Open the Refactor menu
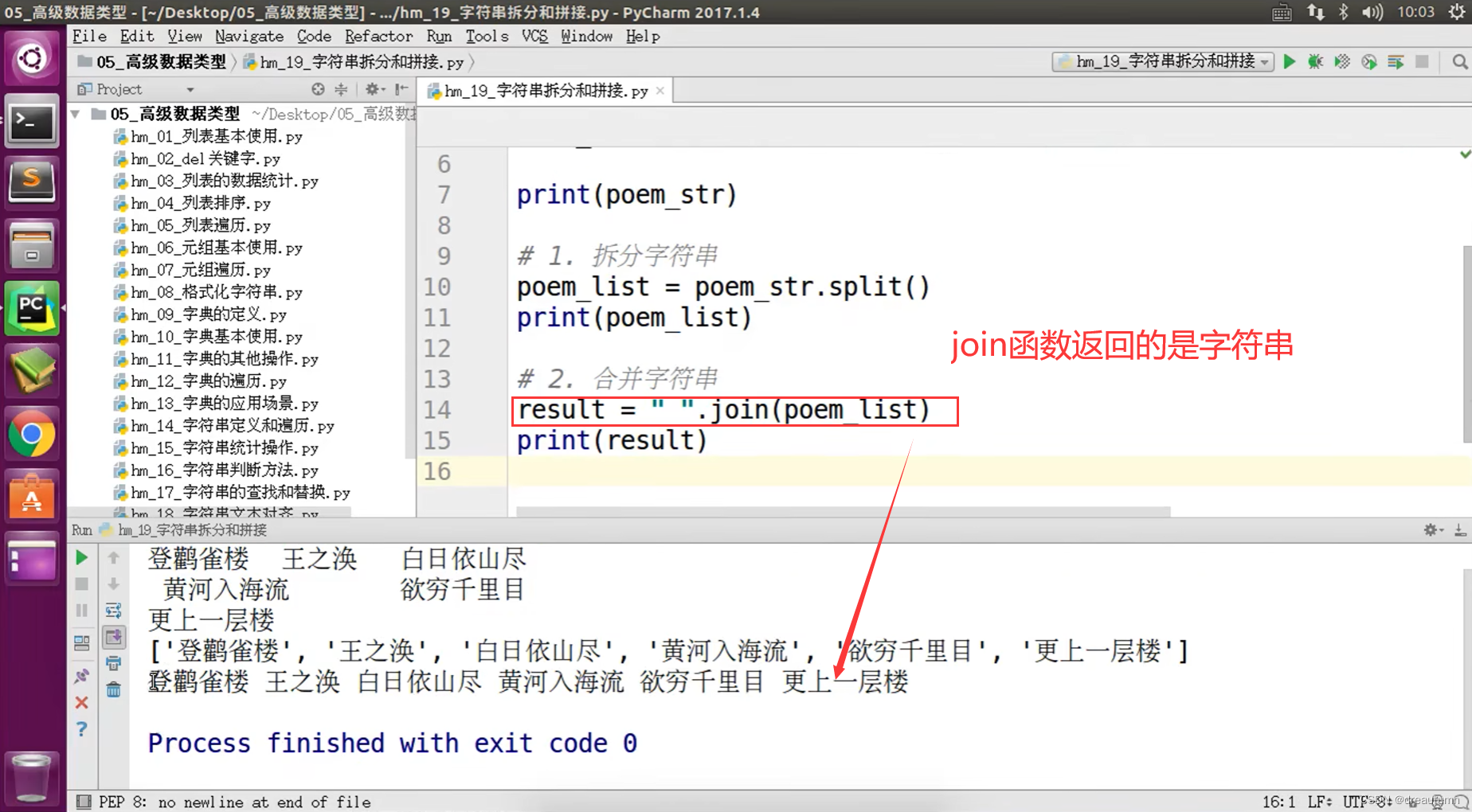 point(378,37)
